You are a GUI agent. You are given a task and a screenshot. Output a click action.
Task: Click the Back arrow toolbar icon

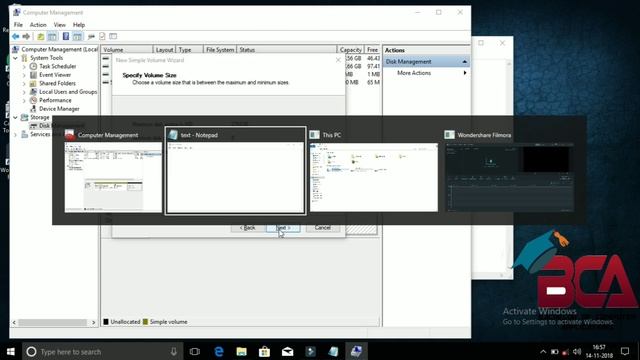tap(16, 37)
